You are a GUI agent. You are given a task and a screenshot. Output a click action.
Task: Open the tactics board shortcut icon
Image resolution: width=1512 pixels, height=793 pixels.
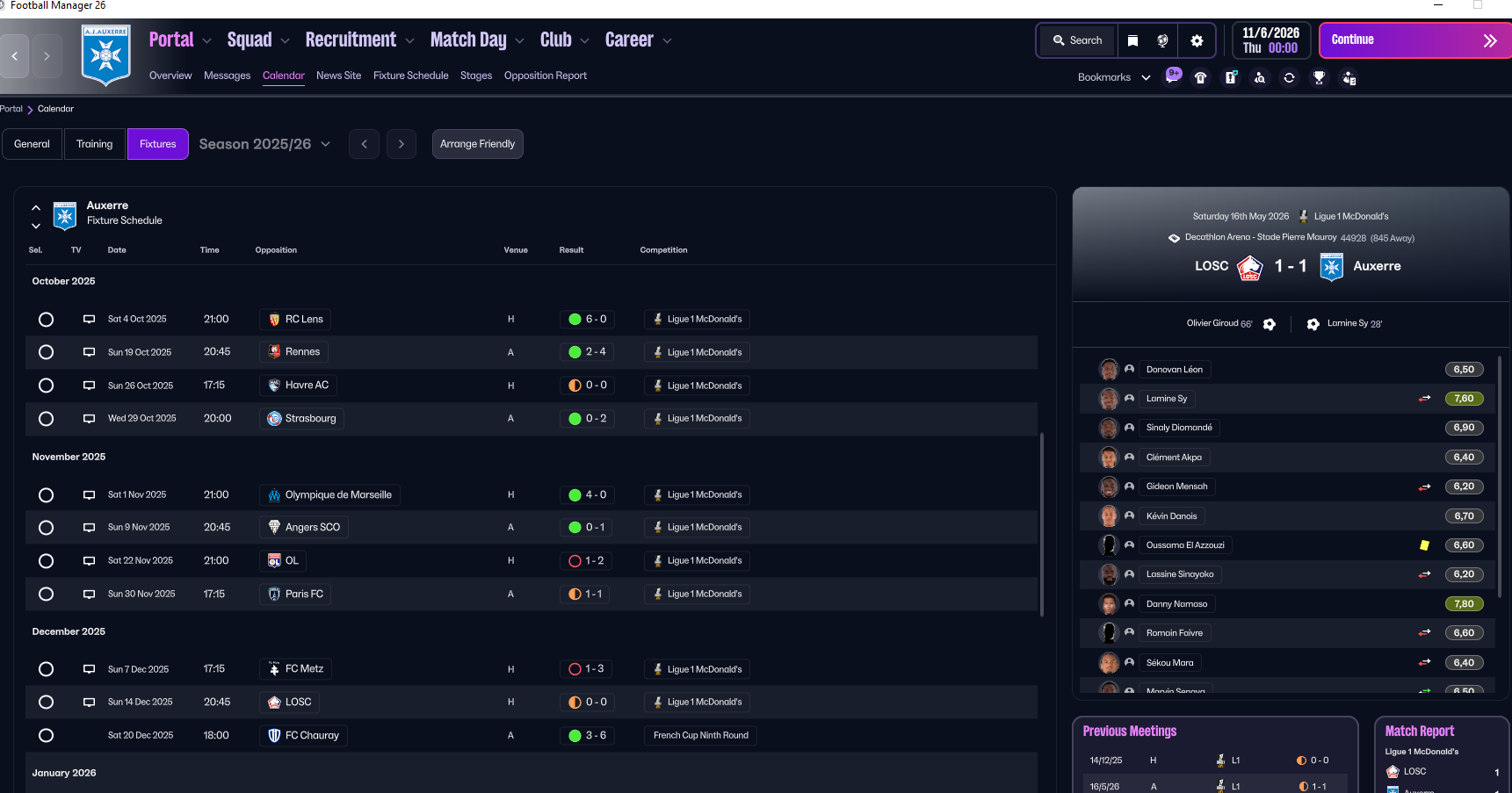pos(1231,77)
